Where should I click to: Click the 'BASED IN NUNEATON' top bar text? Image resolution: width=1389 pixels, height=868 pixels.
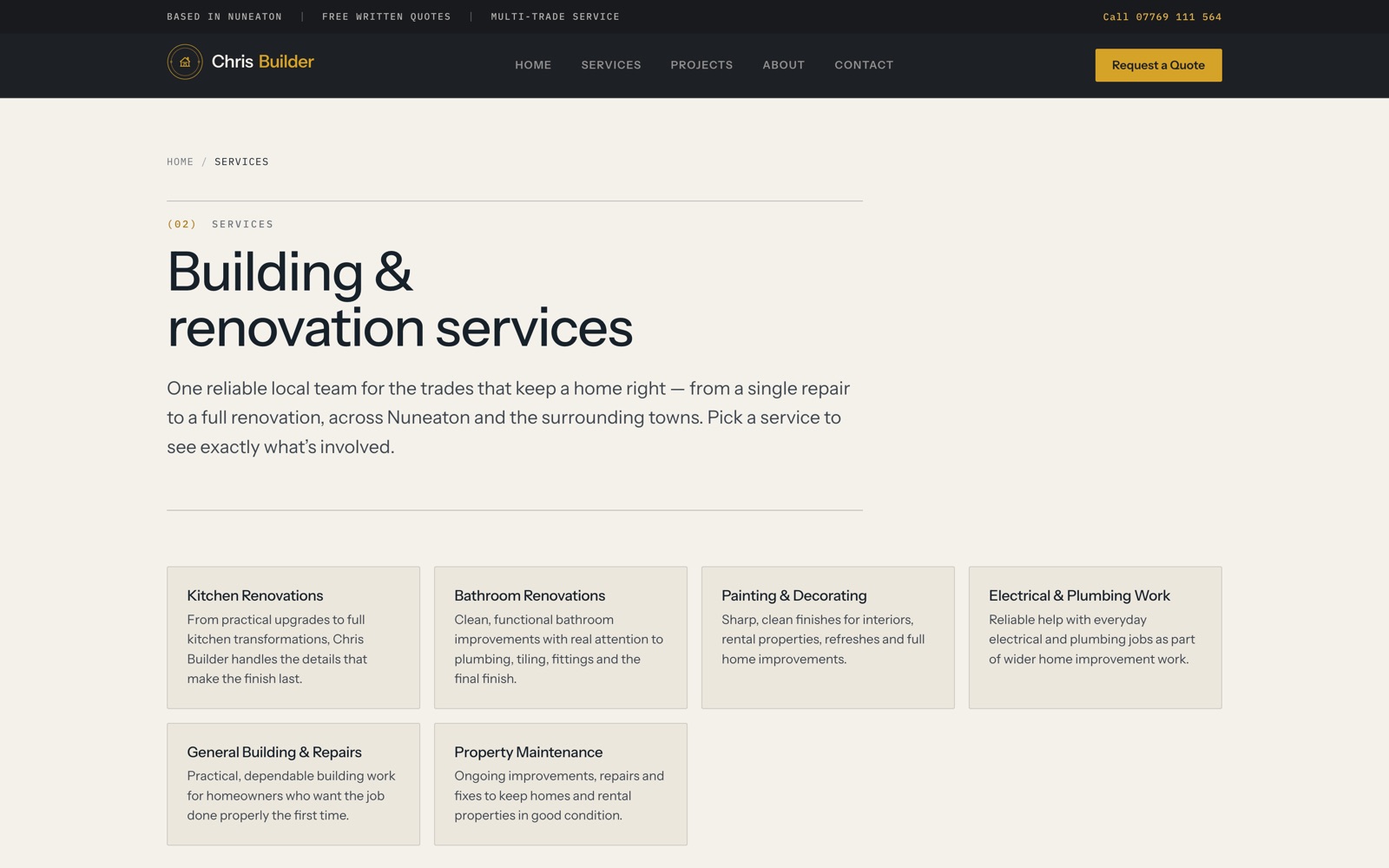click(x=224, y=16)
